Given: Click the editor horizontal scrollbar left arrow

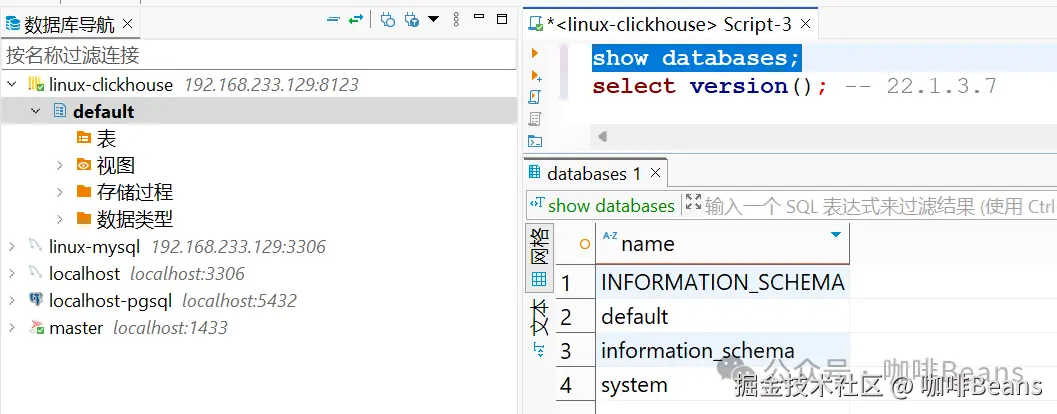Looking at the screenshot, I should pos(603,137).
